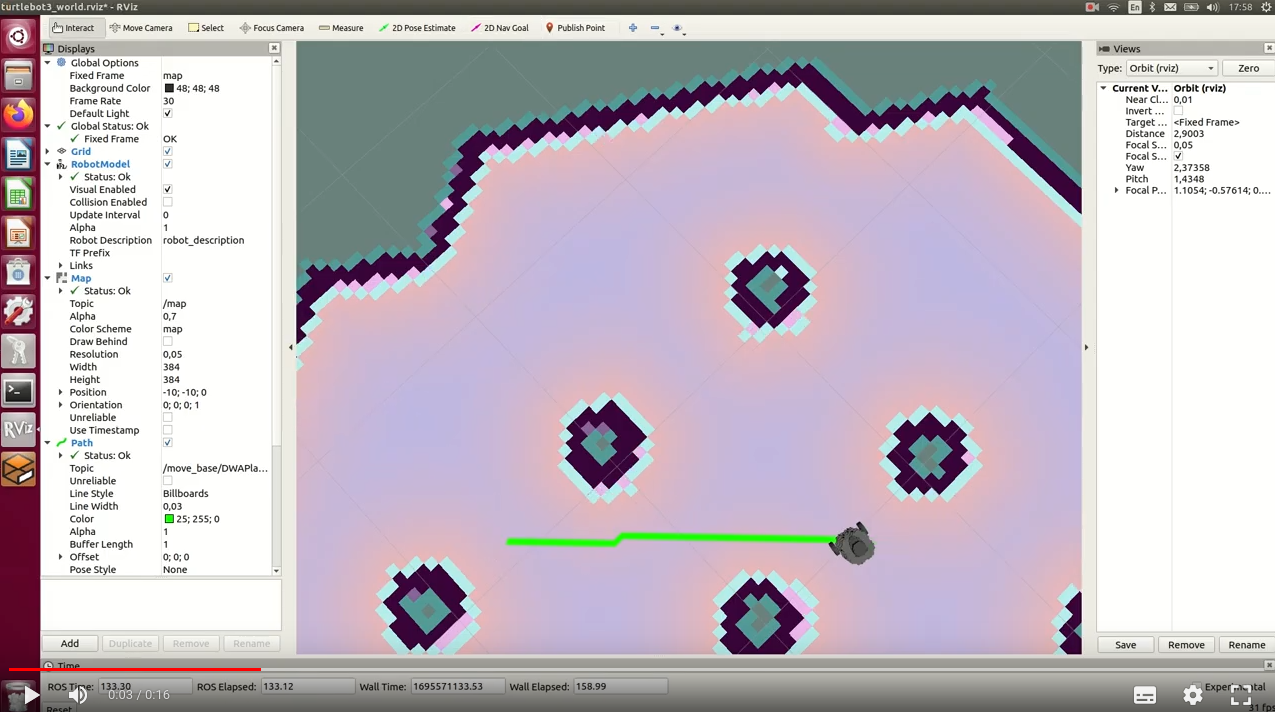1275x712 pixels.
Task: Toggle the Map display checkbox
Action: point(168,278)
